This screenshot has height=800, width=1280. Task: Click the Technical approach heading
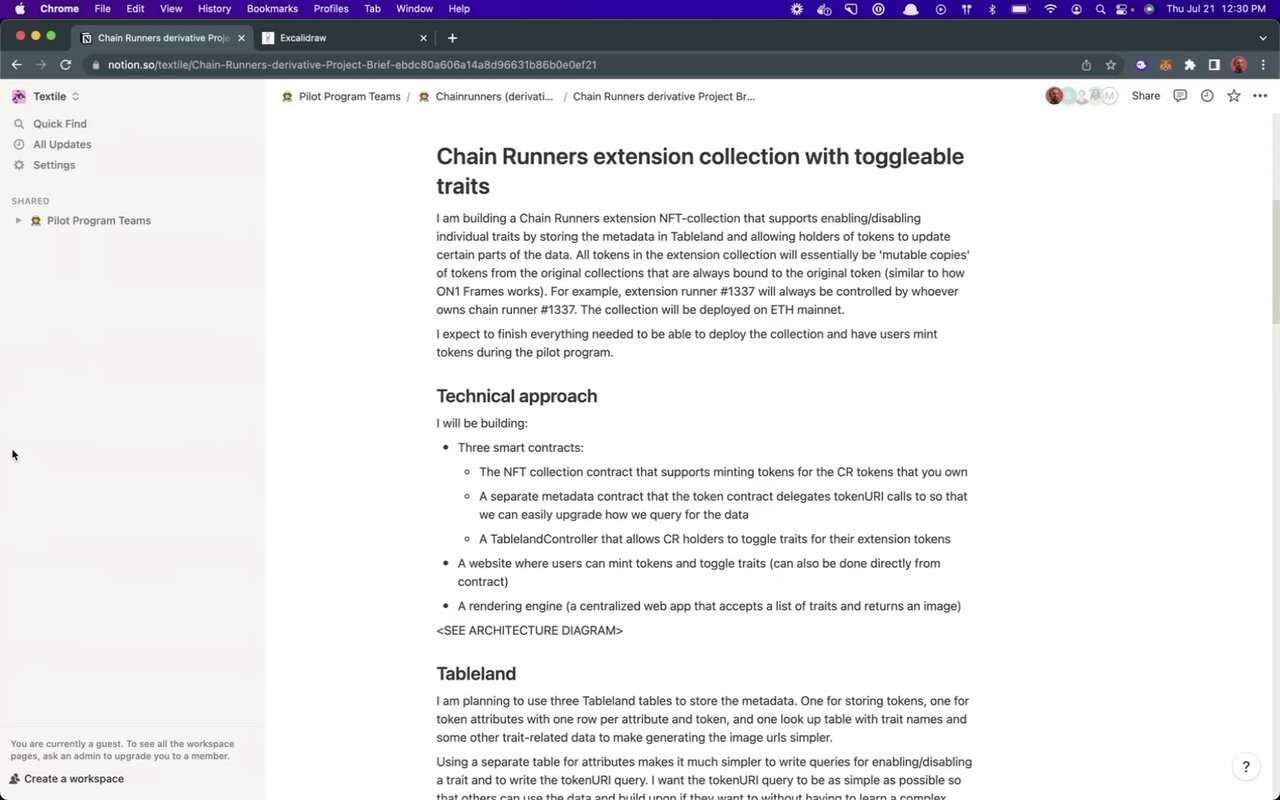516,396
